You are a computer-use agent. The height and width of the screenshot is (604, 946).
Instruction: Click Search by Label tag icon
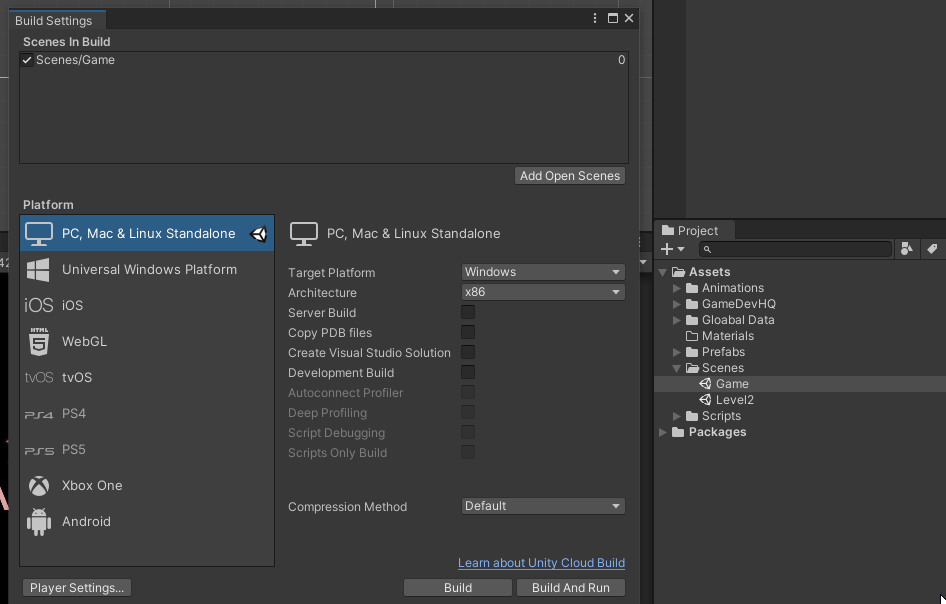coord(932,249)
